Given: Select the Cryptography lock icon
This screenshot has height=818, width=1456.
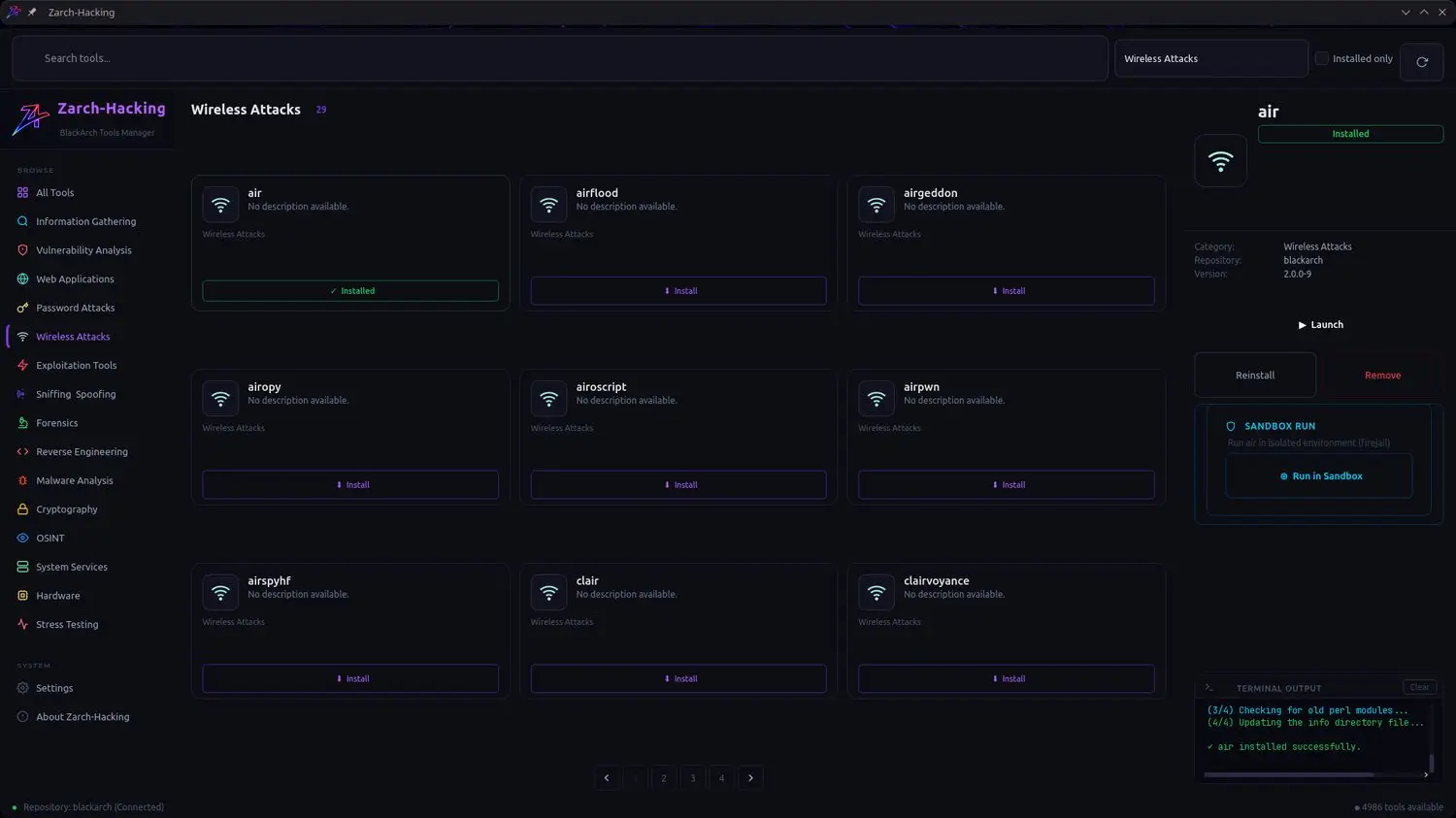Looking at the screenshot, I should (x=22, y=509).
